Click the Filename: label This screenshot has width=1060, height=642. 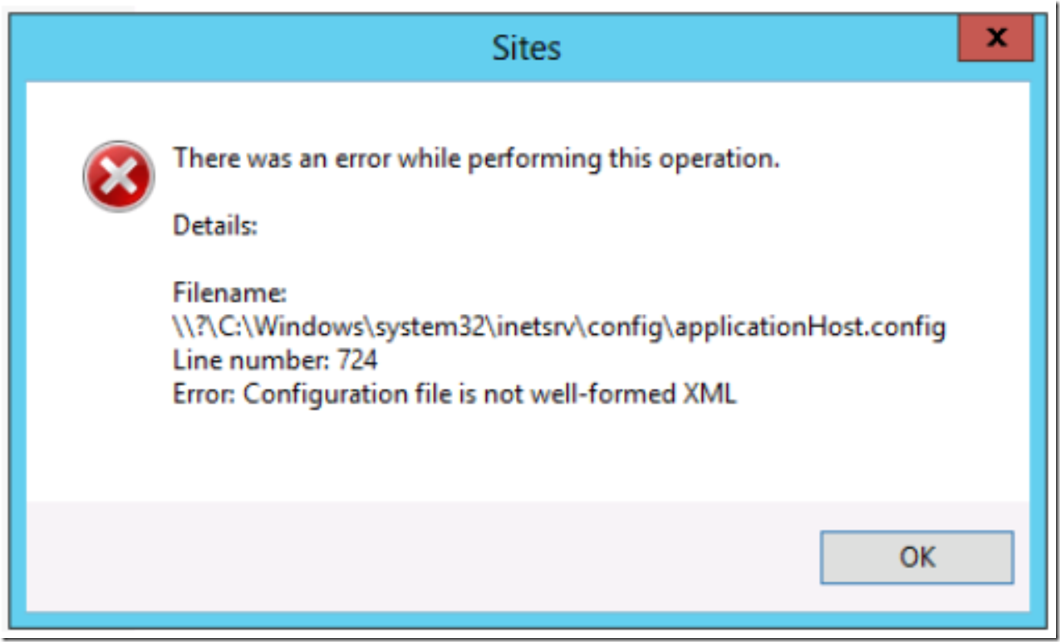[230, 293]
